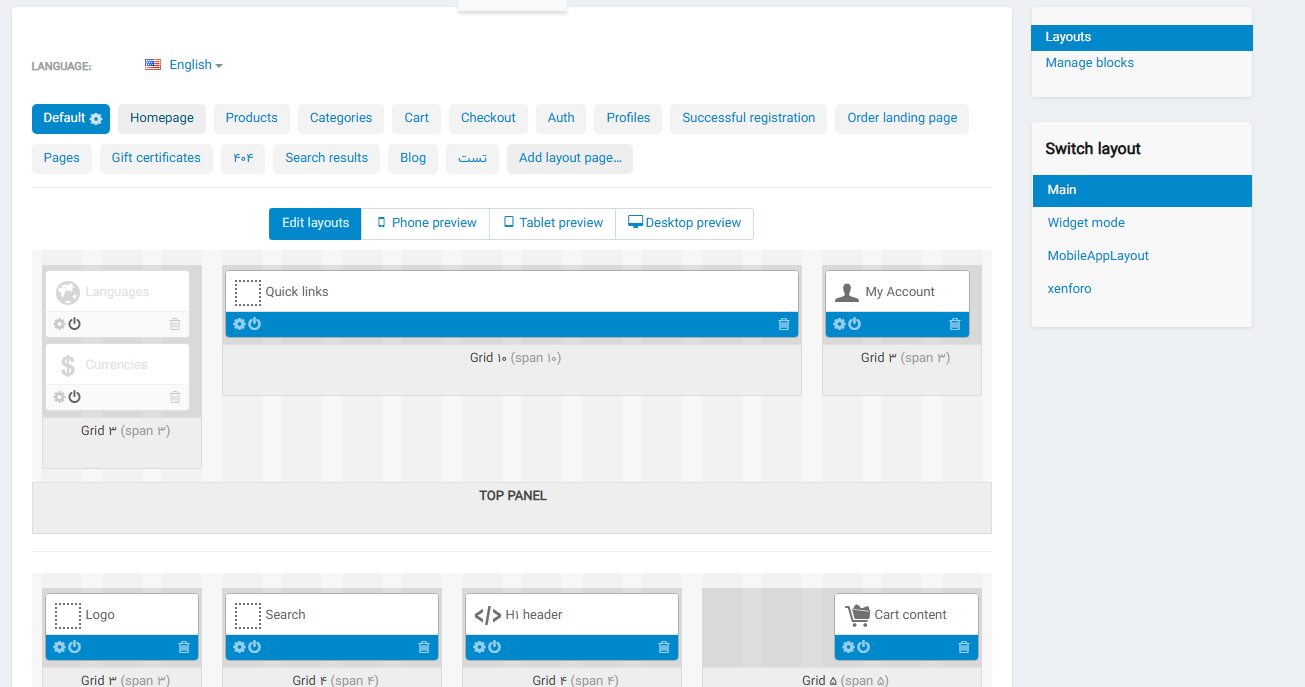
Task: Switch to Desktop preview mode
Action: tap(684, 223)
